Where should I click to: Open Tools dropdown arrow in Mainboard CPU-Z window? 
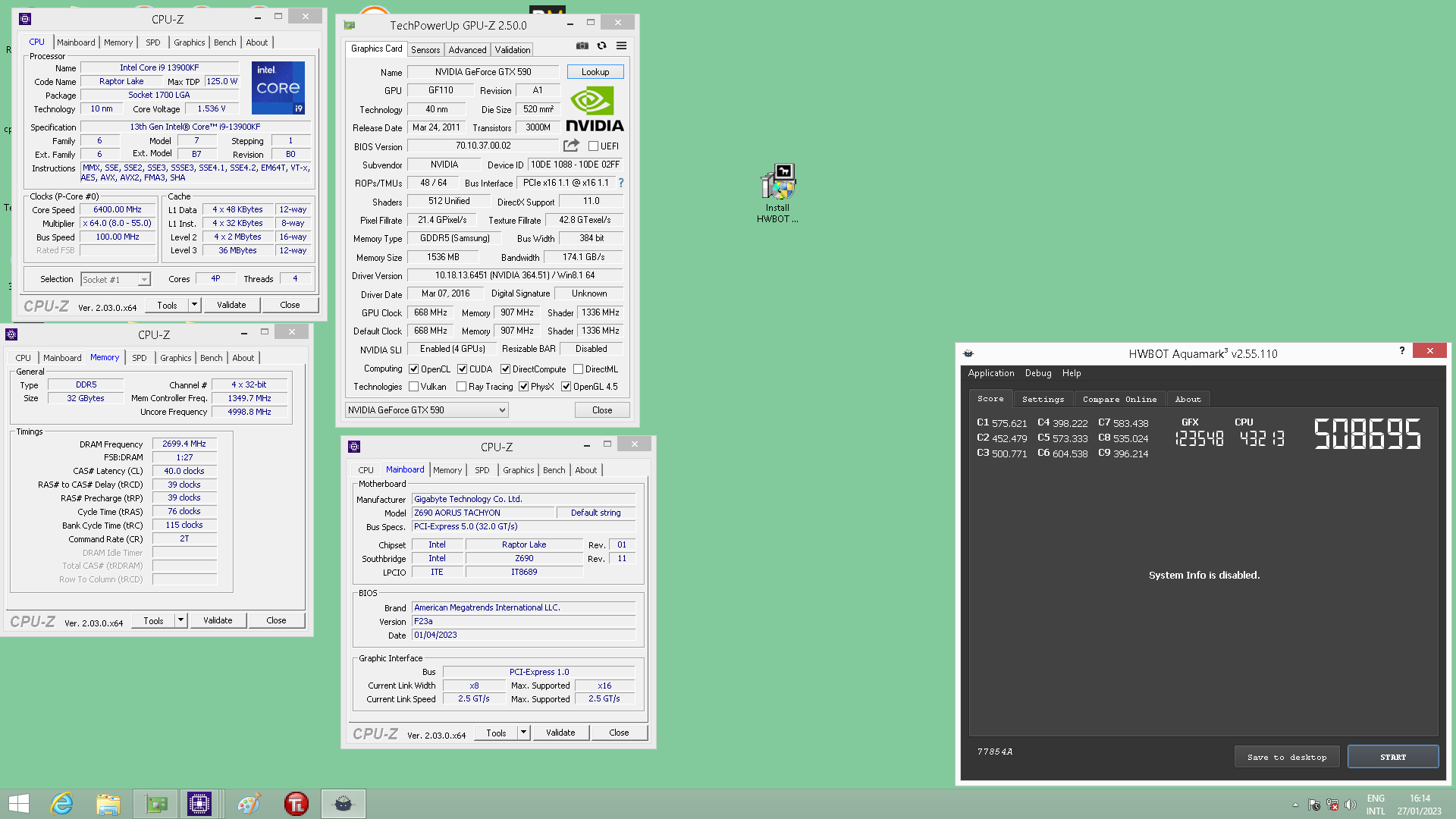pos(523,733)
